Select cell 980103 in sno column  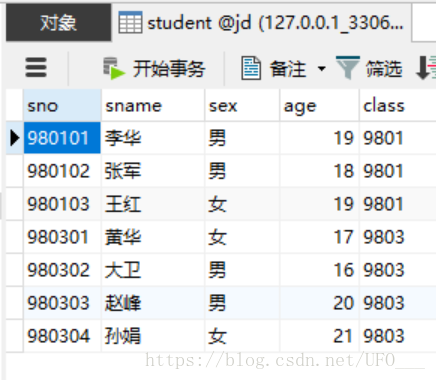click(62, 204)
